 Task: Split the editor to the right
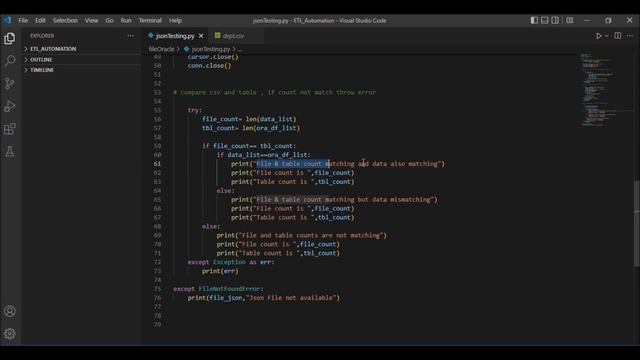tap(618, 36)
